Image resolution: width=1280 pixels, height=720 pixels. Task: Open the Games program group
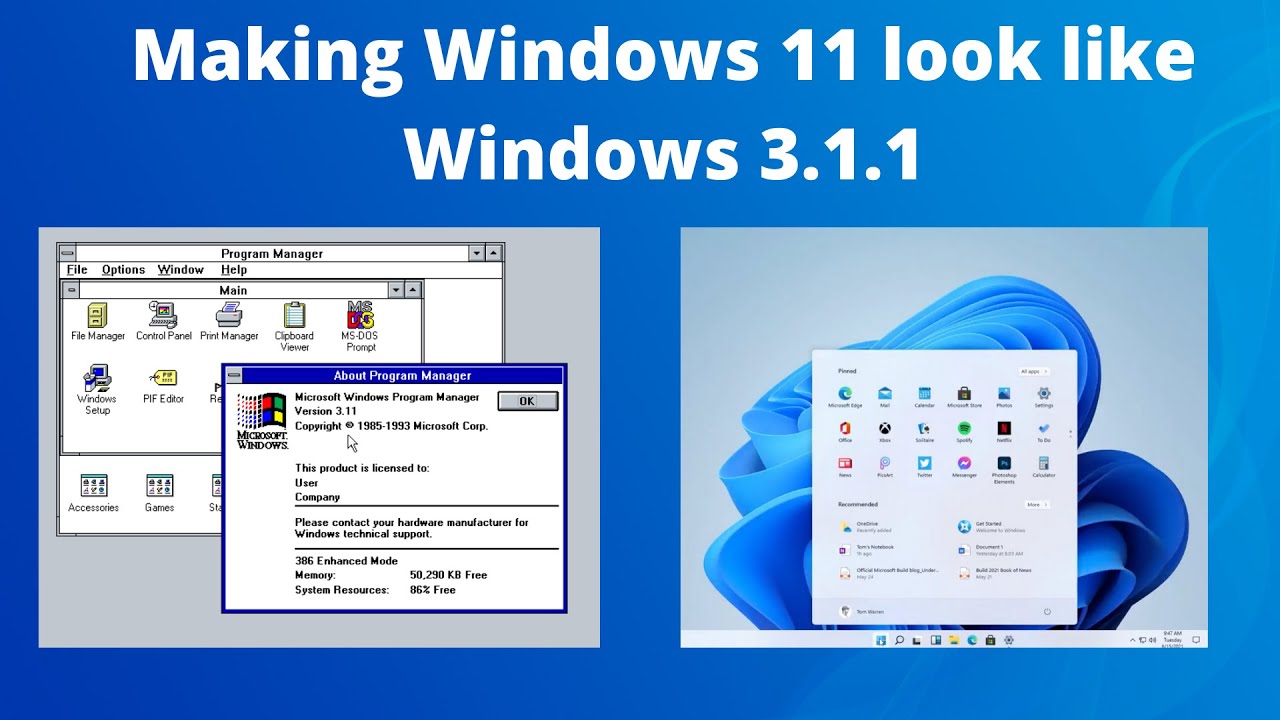pyautogui.click(x=159, y=494)
